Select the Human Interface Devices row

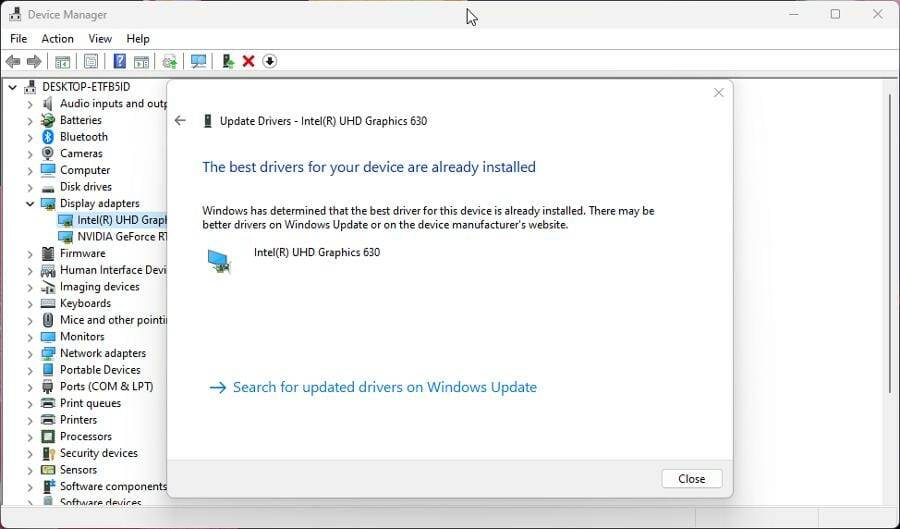click(104, 270)
